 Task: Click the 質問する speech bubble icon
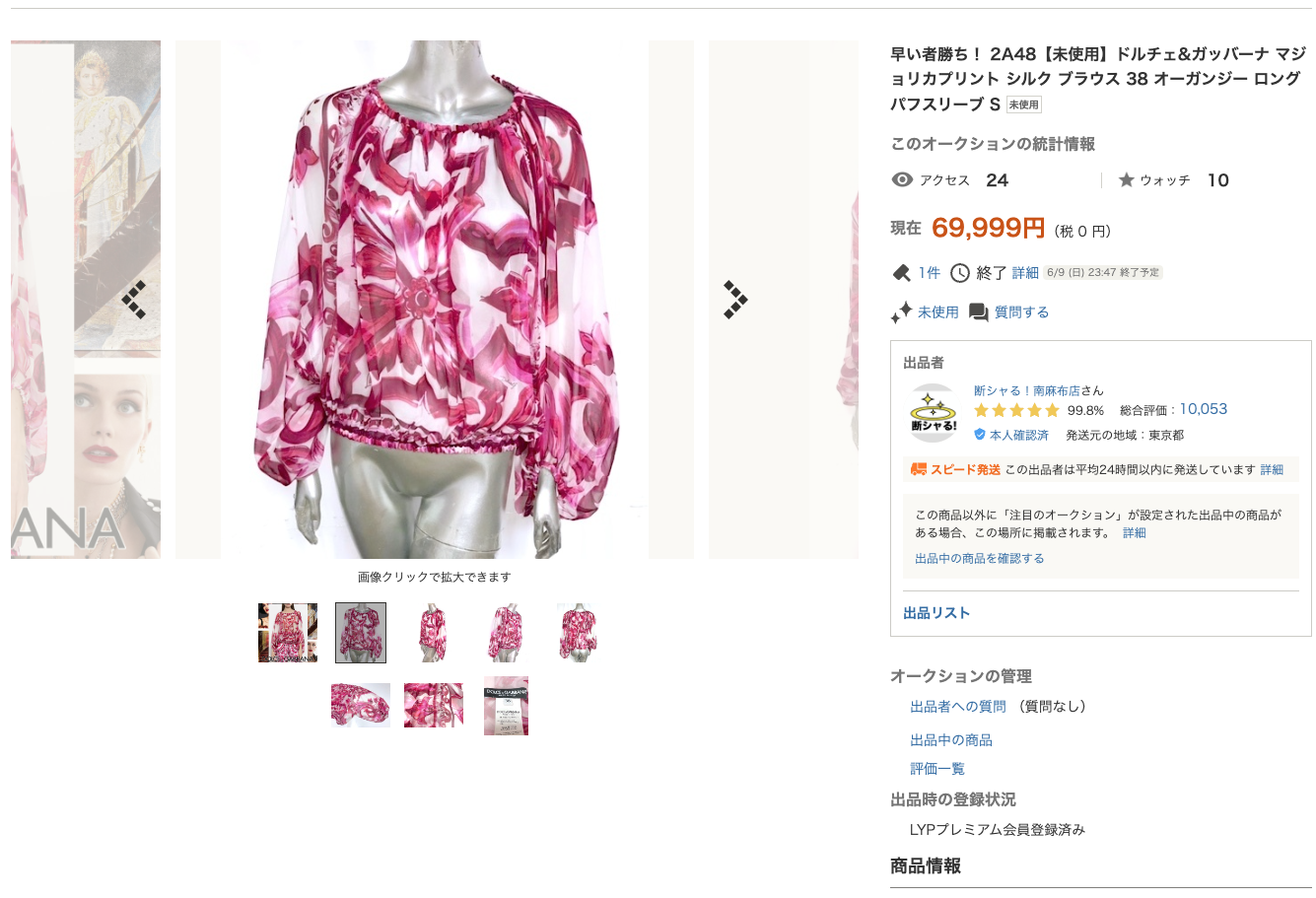978,312
